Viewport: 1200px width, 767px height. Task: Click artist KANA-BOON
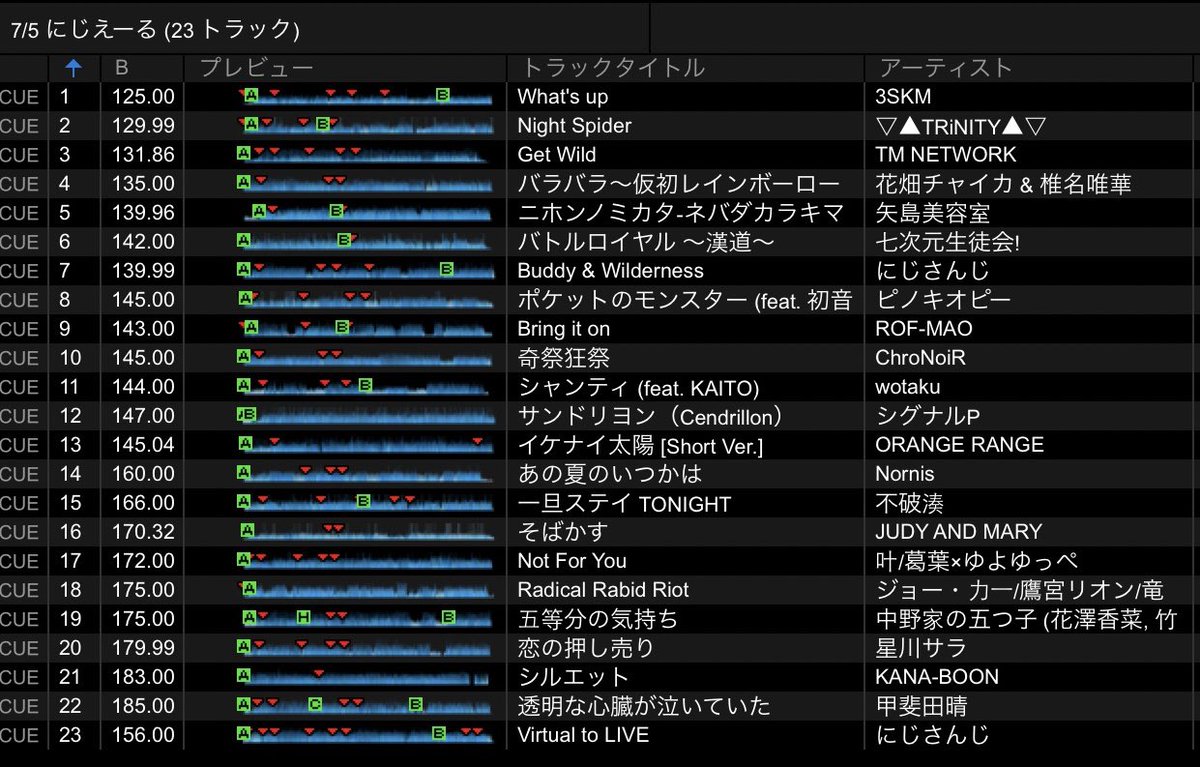pos(937,677)
